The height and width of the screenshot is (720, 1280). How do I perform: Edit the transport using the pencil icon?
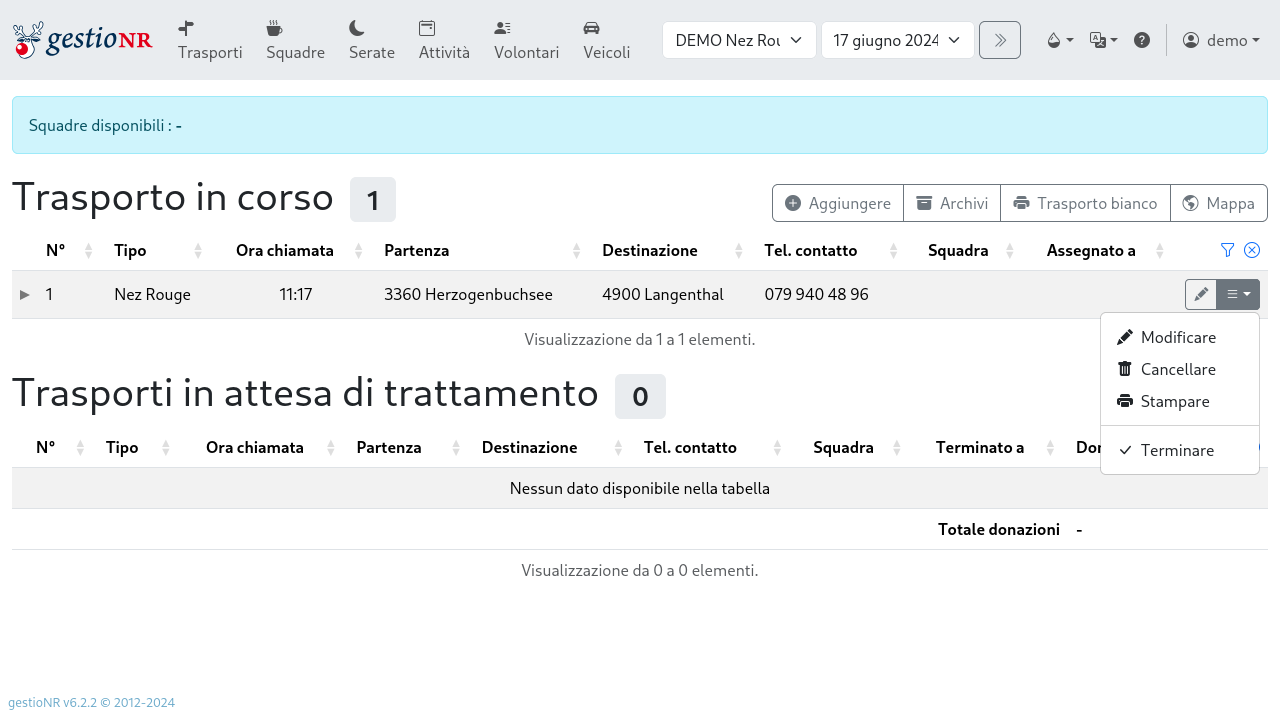tap(1200, 294)
